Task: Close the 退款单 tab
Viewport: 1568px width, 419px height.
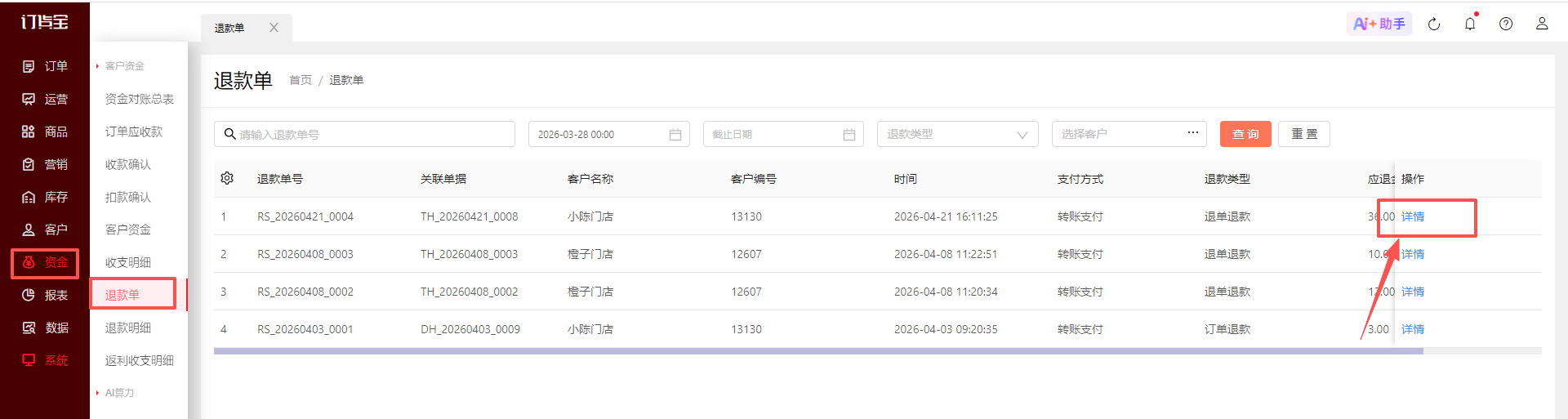Action: [x=274, y=28]
